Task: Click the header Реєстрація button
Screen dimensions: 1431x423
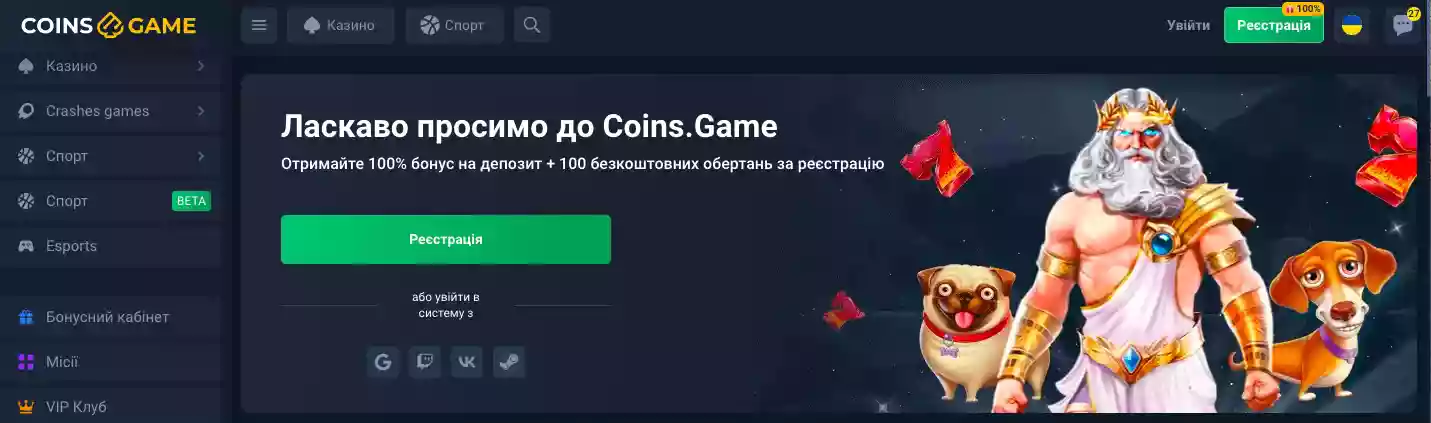Action: coord(1274,25)
